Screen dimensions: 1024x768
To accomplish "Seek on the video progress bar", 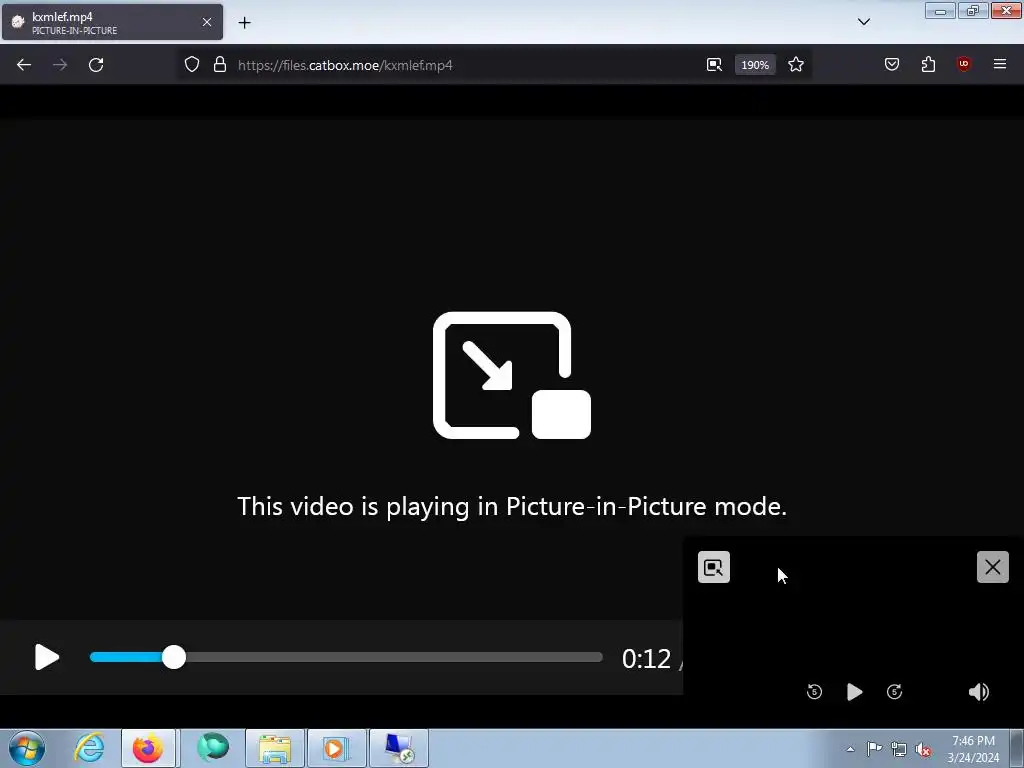I will 346,657.
